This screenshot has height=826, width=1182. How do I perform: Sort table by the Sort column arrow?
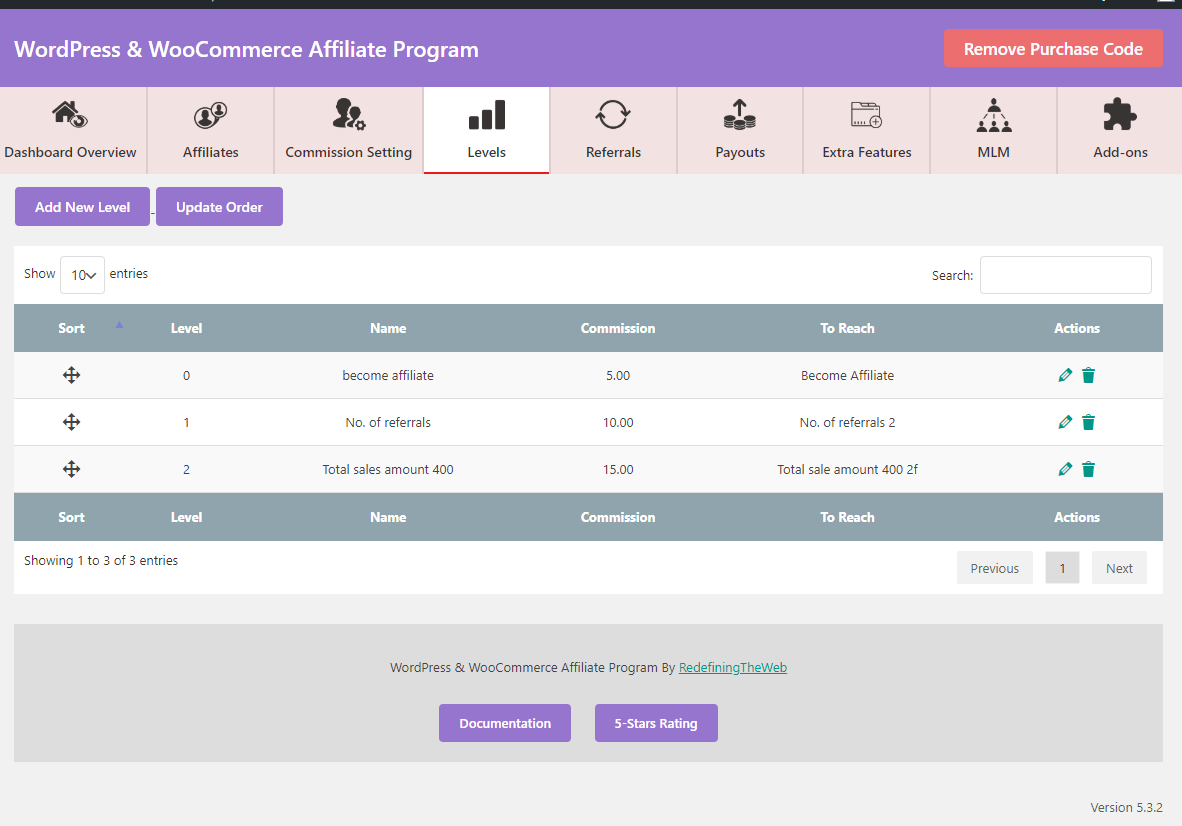[119, 325]
